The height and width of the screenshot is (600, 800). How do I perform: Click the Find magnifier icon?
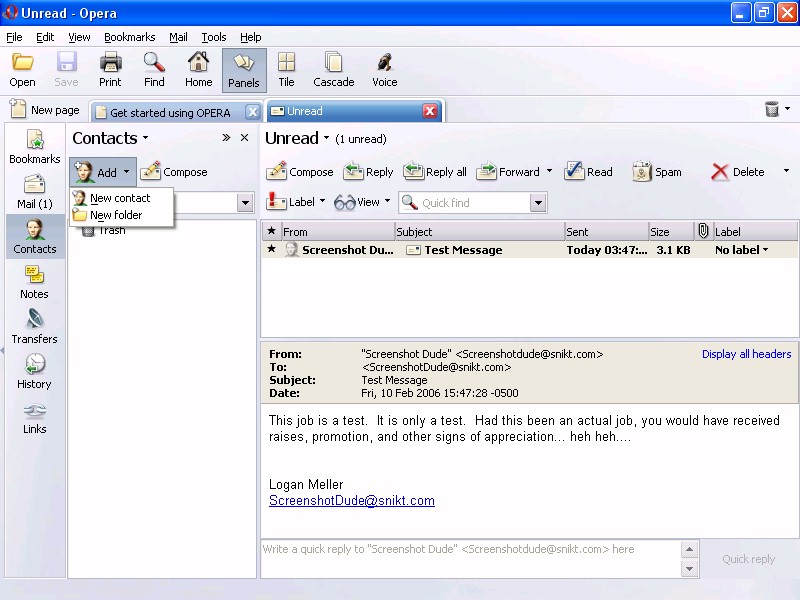(154, 69)
